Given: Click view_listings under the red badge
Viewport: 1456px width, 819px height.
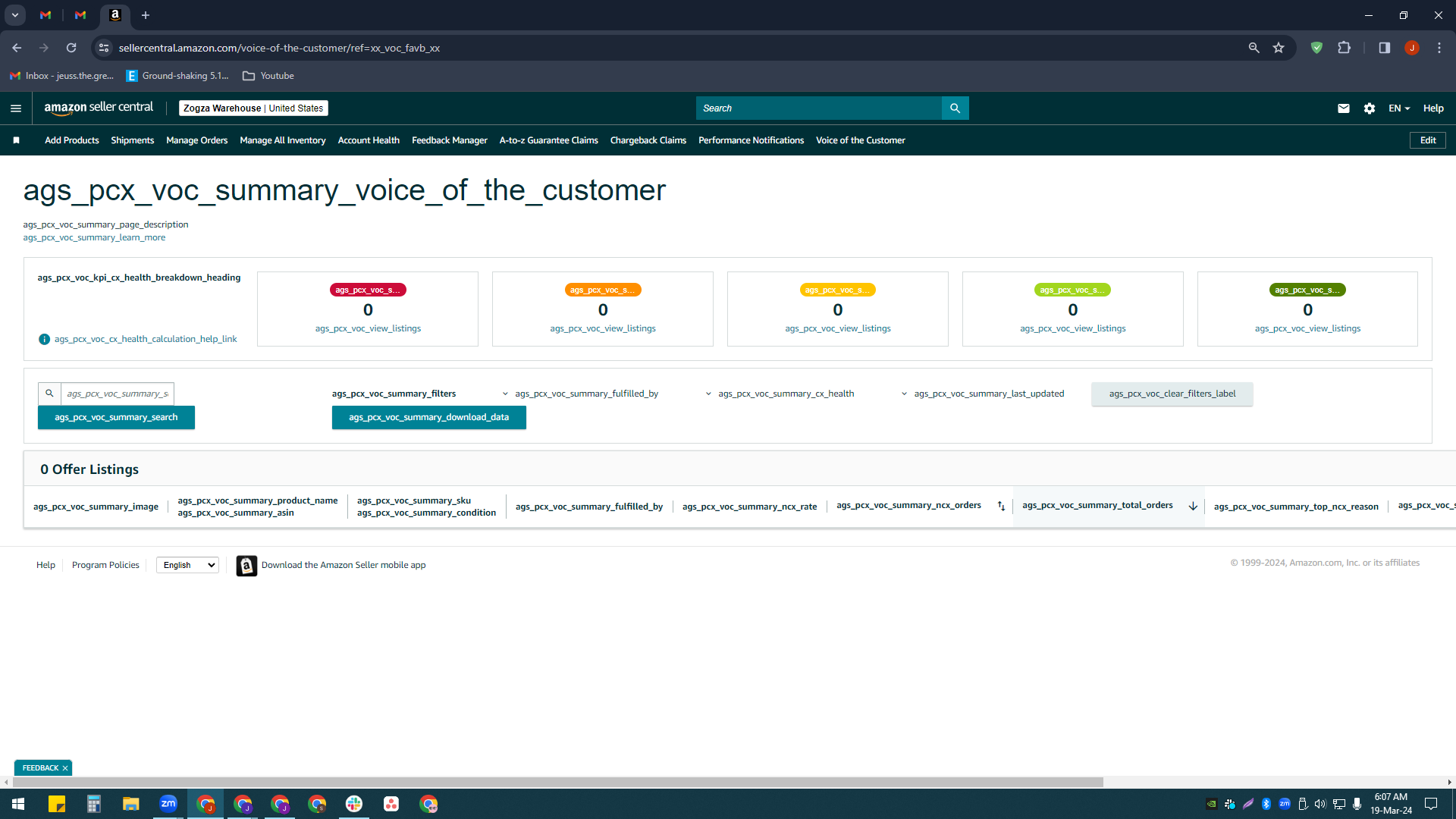Looking at the screenshot, I should tap(368, 329).
